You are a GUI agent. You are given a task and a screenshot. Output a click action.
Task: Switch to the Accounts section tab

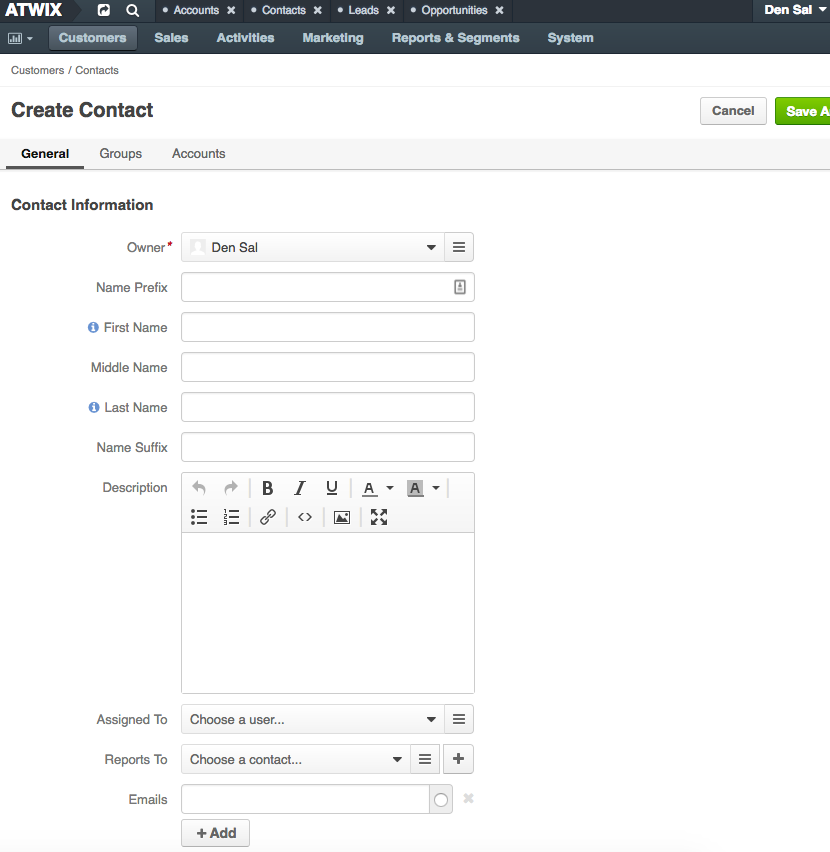[199, 154]
